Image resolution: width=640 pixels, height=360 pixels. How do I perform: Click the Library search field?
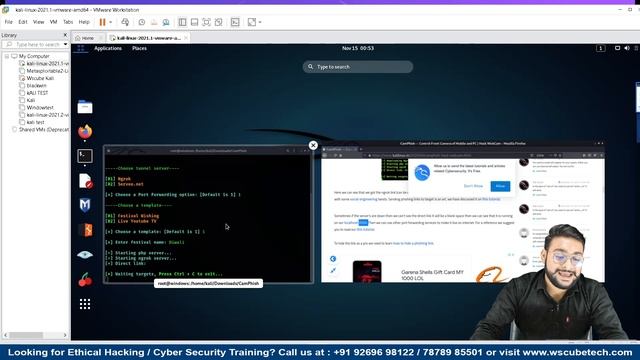34,44
